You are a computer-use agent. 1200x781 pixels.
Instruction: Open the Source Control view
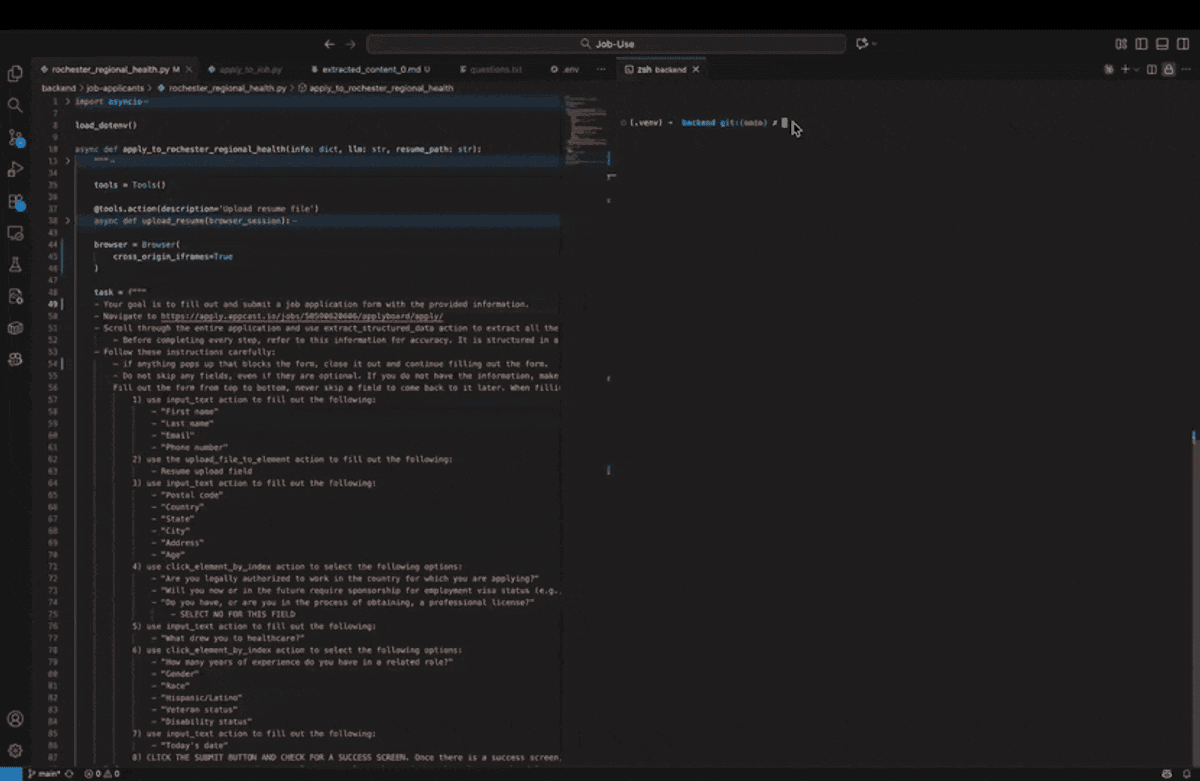[x=15, y=138]
